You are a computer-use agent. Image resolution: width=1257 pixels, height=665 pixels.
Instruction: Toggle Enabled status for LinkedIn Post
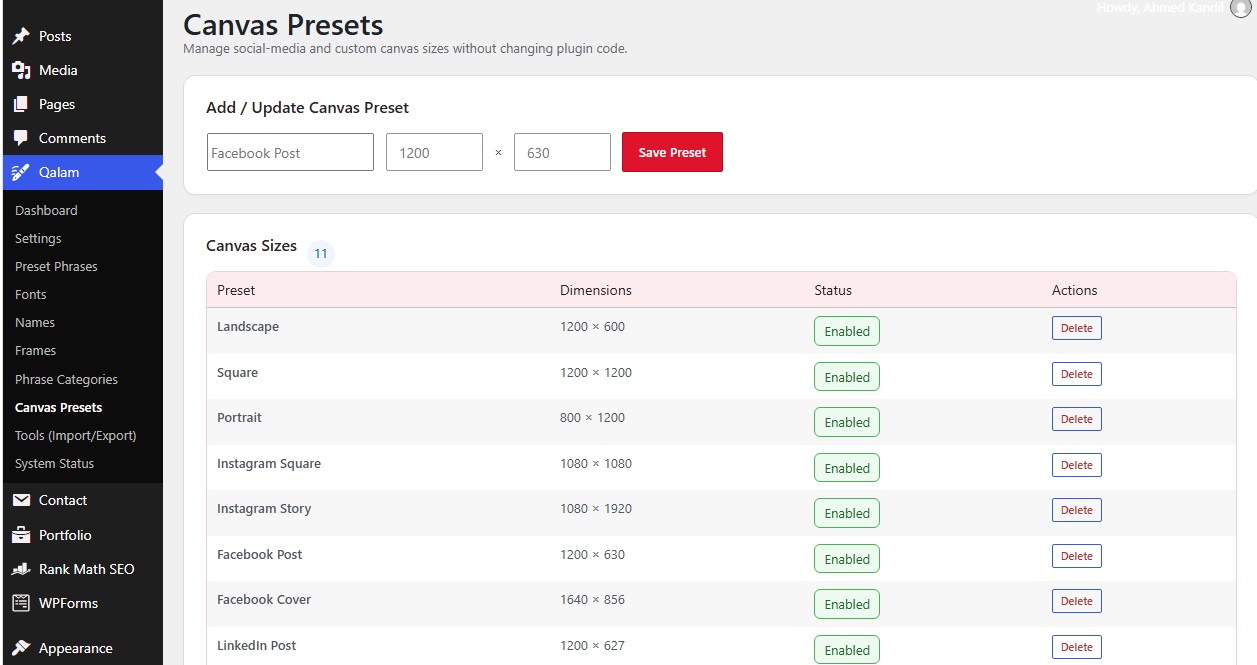point(847,650)
